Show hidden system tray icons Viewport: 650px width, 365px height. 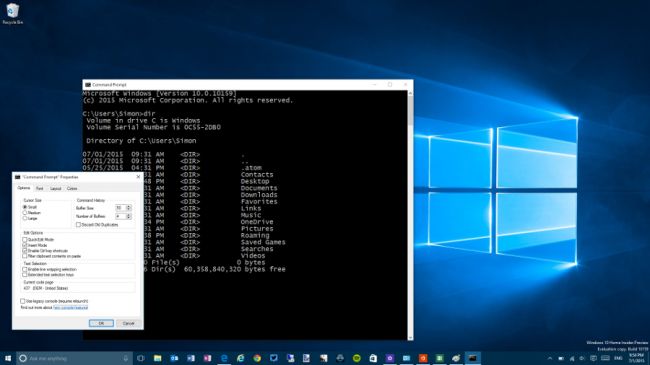point(550,358)
